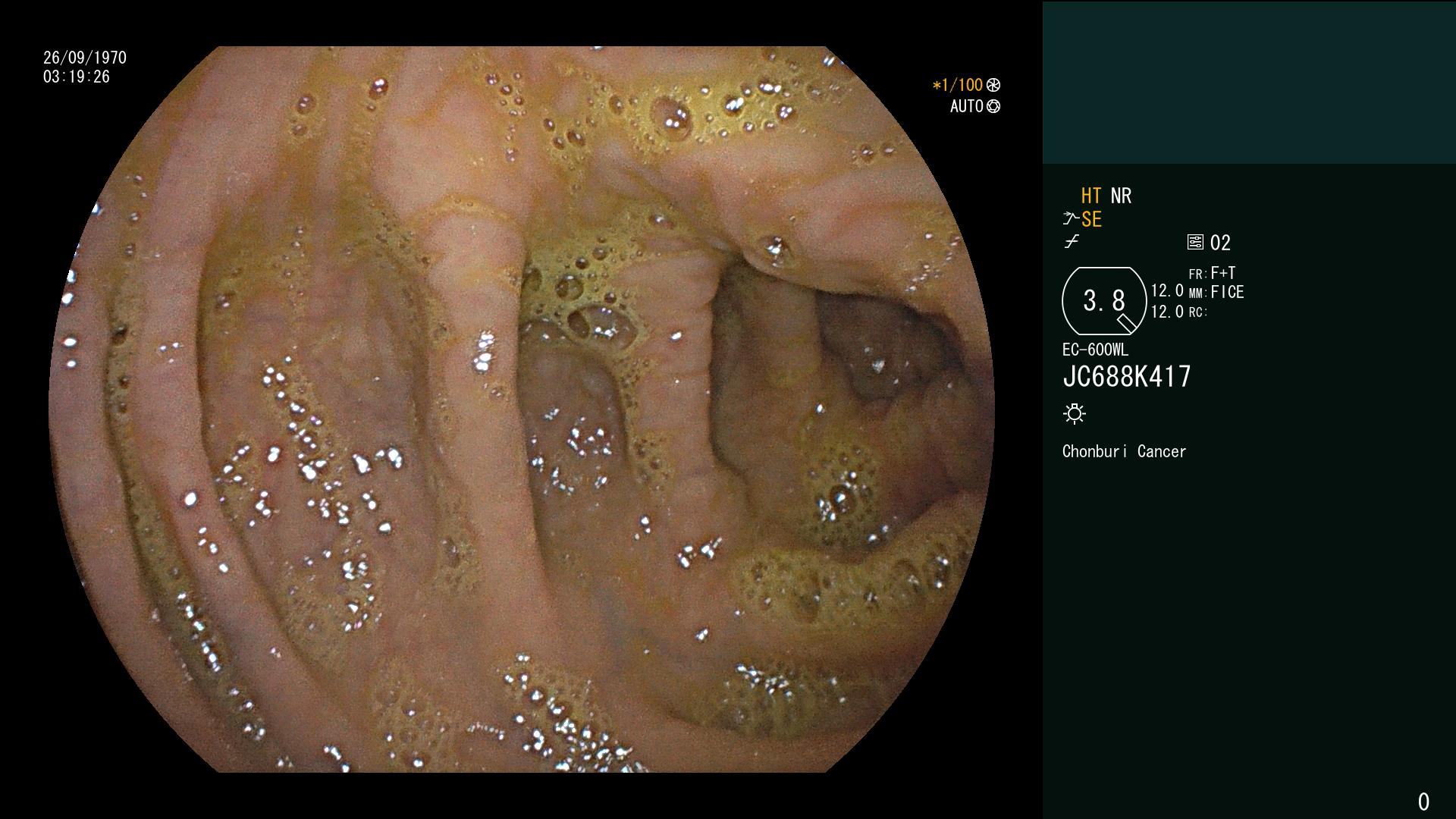Click the MM: FICE setting
The width and height of the screenshot is (1456, 819).
click(x=1216, y=292)
